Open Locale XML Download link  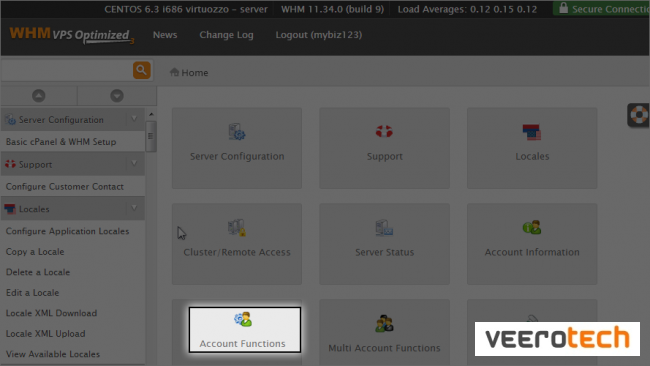pyautogui.click(x=51, y=313)
